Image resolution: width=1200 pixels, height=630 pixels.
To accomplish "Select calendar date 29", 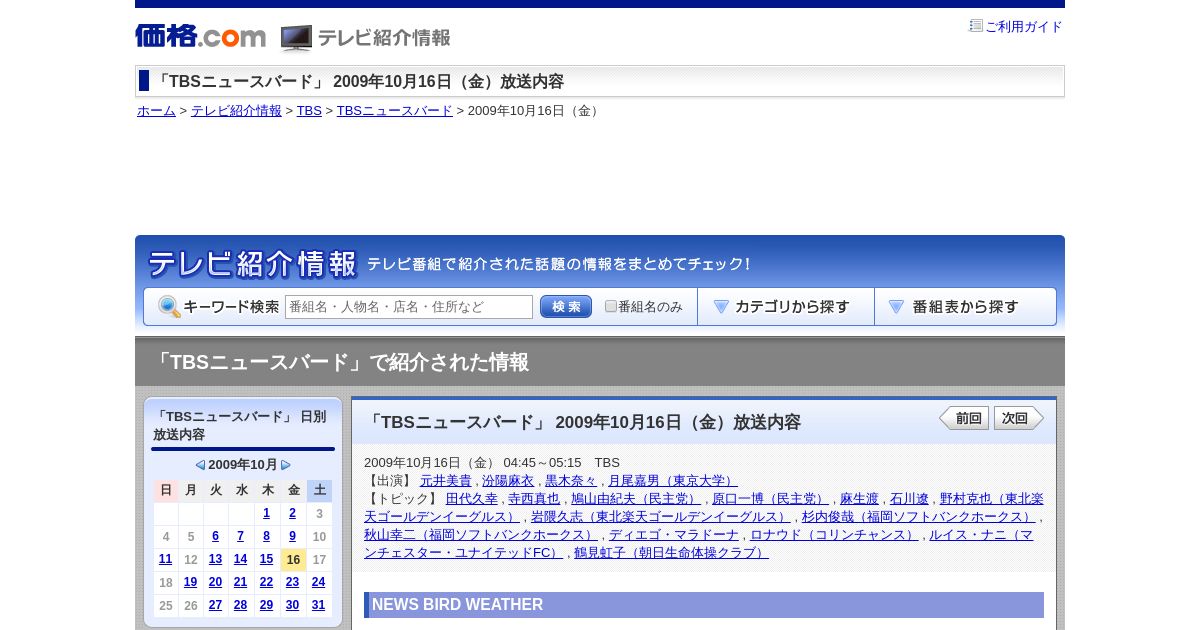I will pos(267,606).
